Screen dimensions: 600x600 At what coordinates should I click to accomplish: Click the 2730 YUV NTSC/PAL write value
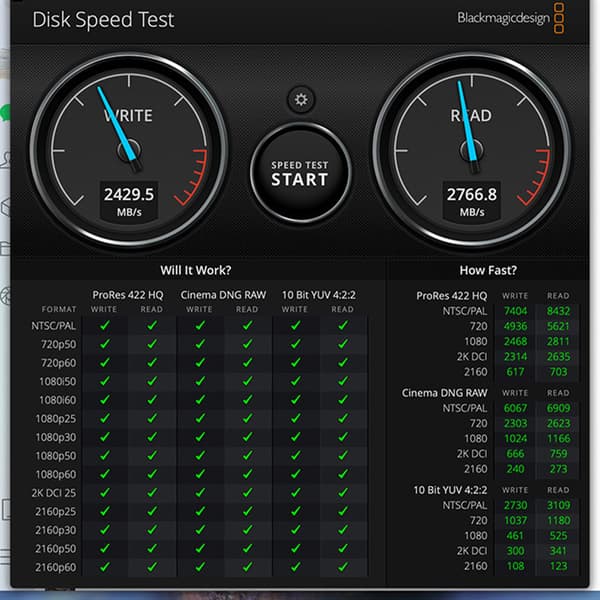pos(515,505)
